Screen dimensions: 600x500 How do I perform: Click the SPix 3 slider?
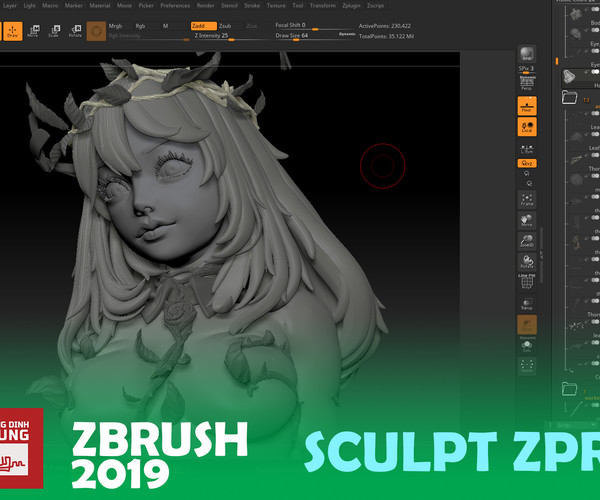click(x=527, y=69)
